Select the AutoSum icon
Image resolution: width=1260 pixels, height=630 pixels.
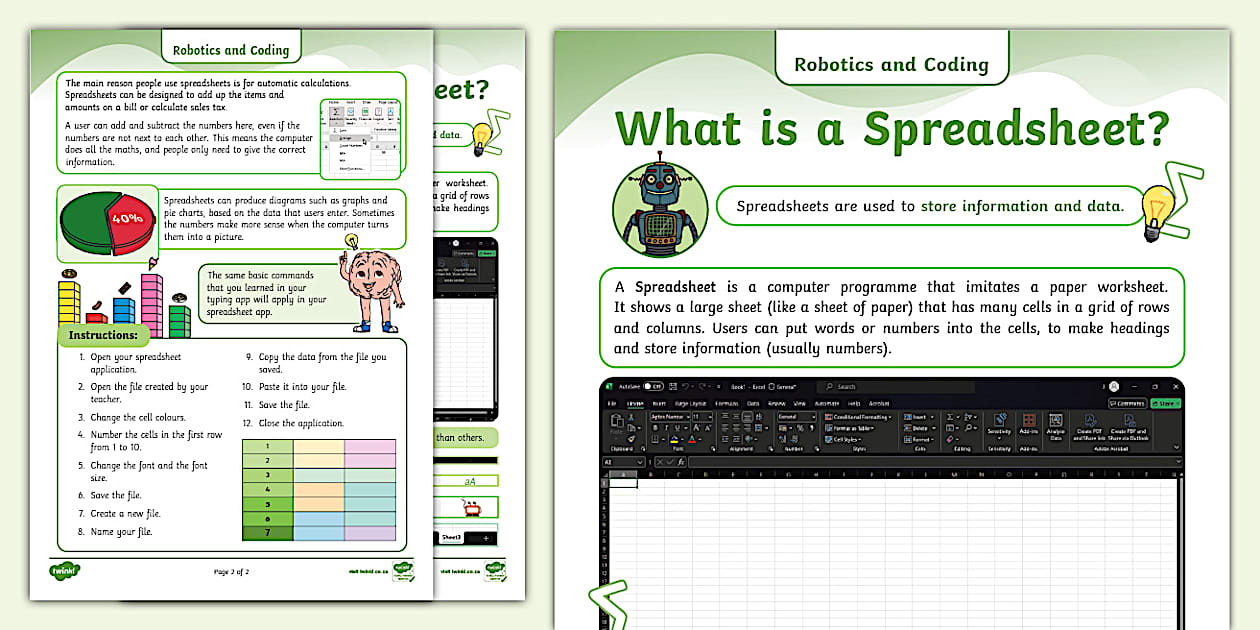(x=950, y=417)
